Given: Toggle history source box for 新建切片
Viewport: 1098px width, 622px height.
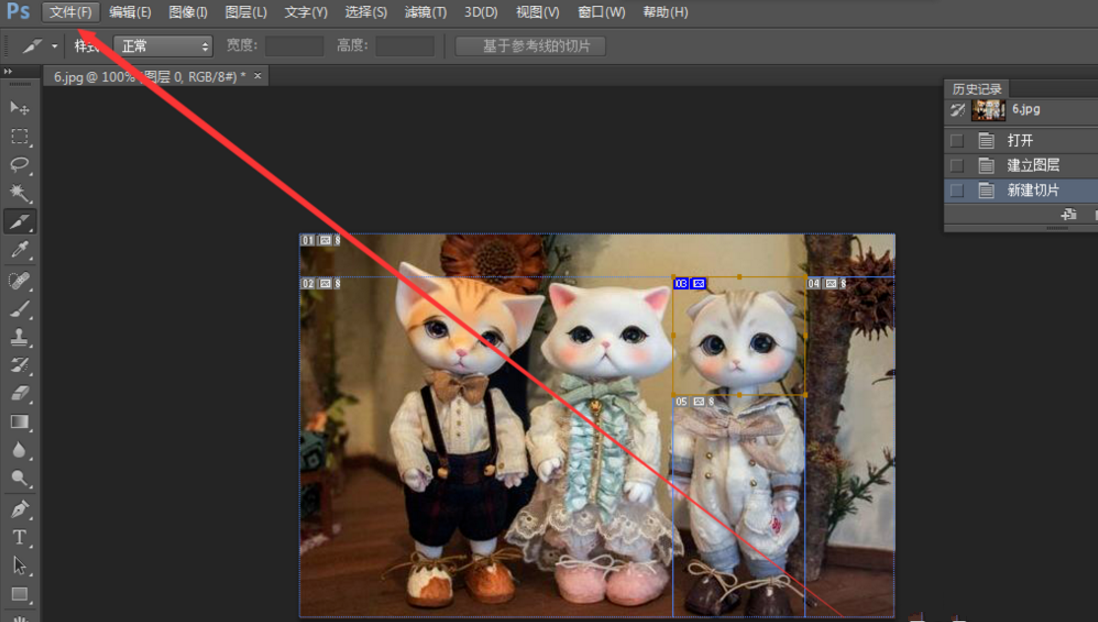Looking at the screenshot, I should [x=957, y=190].
